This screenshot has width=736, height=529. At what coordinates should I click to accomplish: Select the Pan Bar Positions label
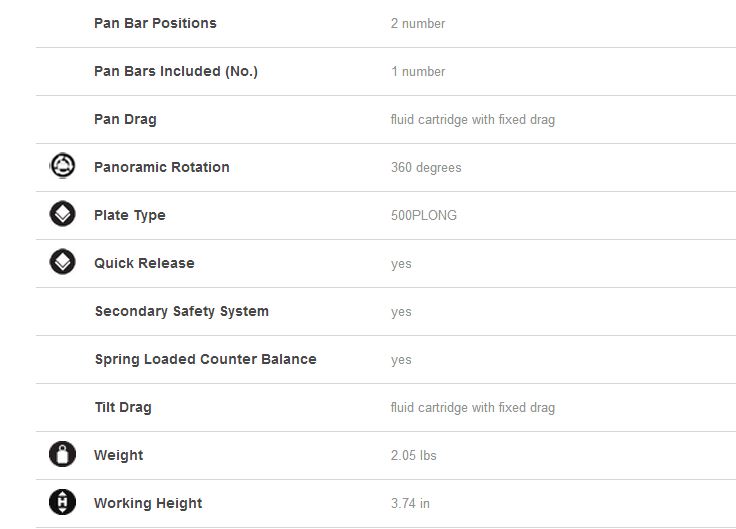click(x=155, y=23)
